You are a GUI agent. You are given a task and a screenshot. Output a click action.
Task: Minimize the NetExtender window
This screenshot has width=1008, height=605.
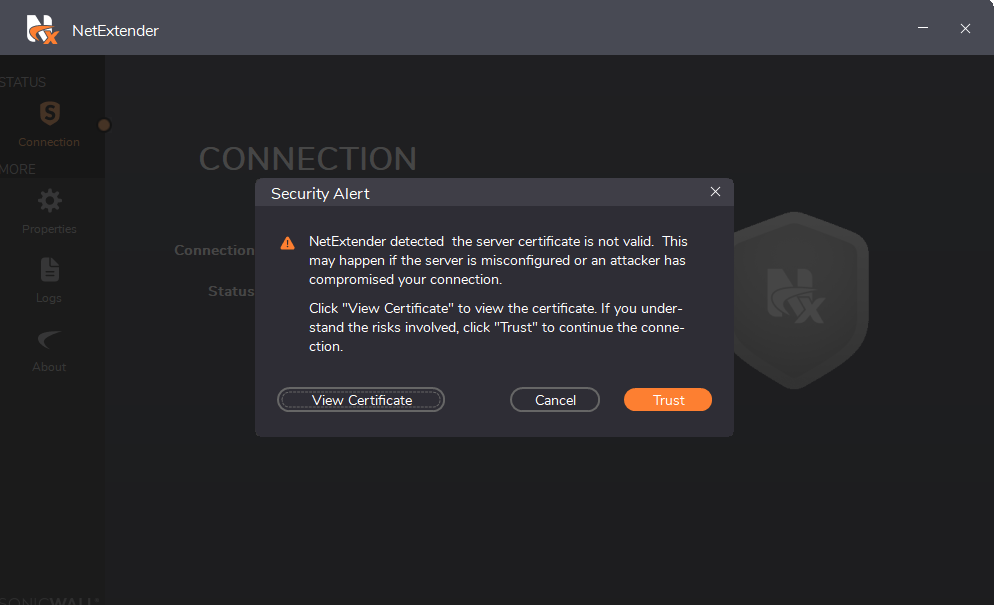922,28
